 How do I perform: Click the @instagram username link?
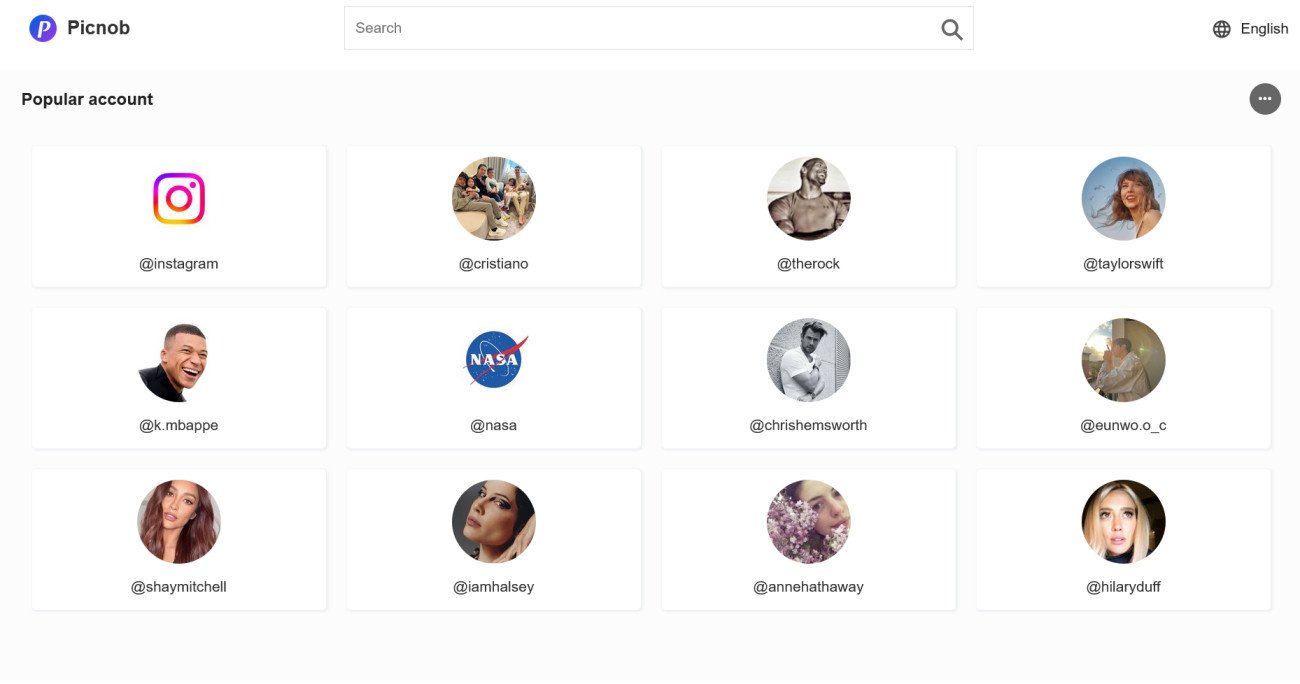(179, 264)
